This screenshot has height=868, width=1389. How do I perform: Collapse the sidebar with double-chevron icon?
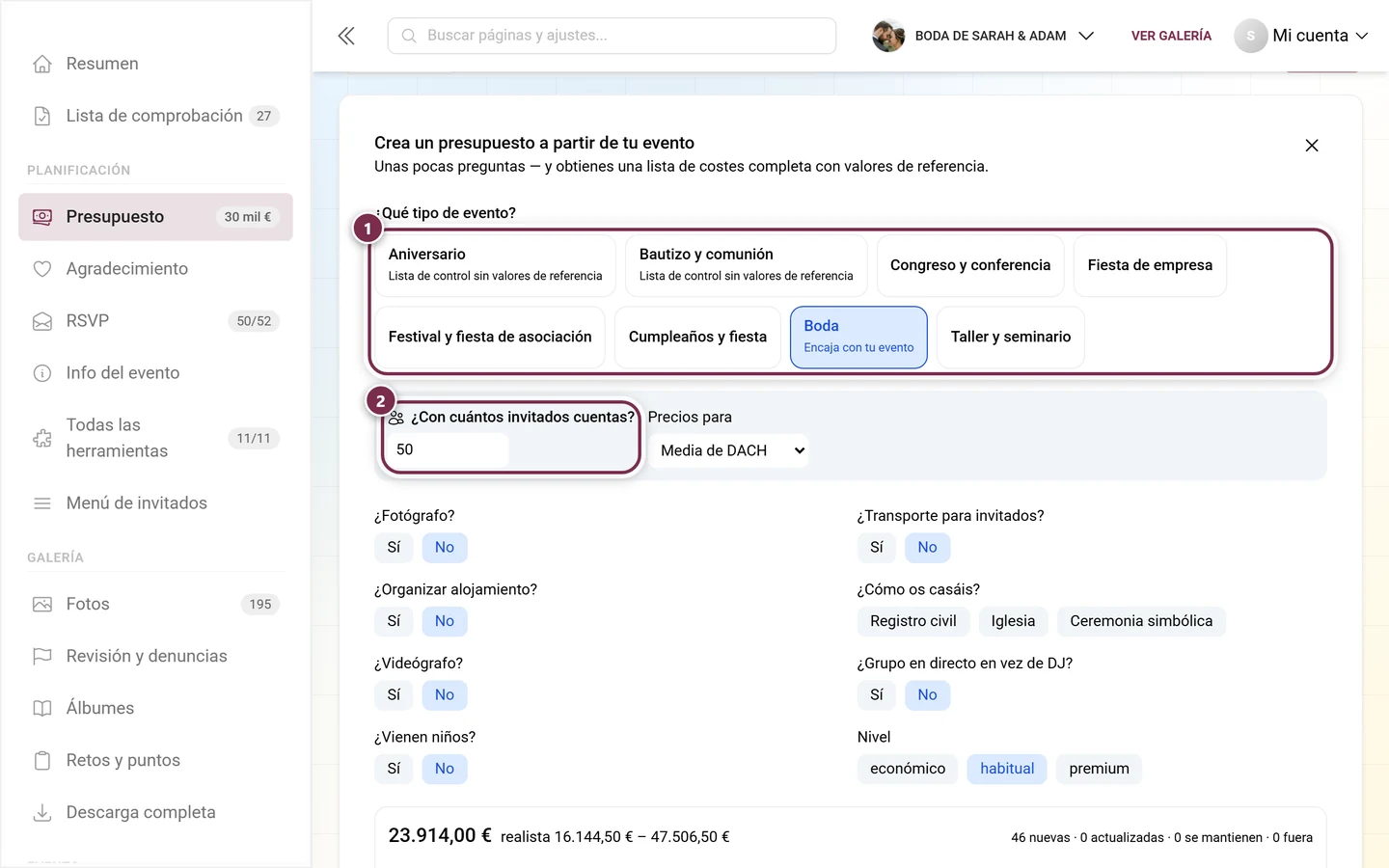point(346,36)
